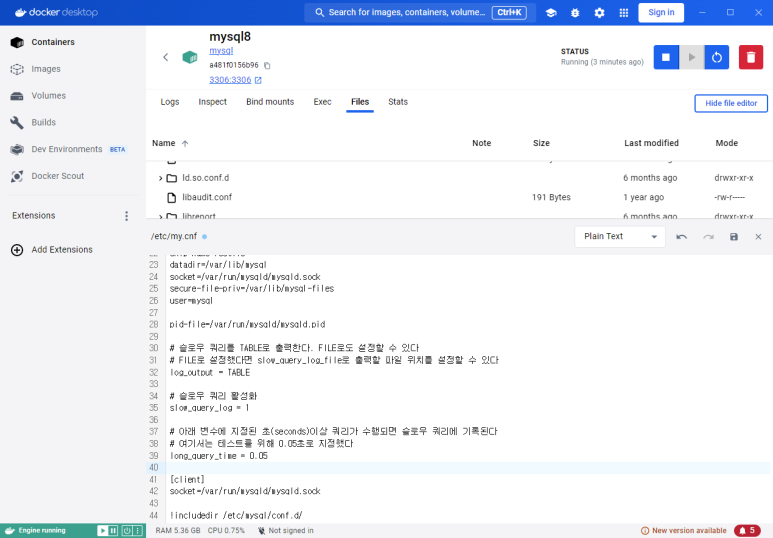Open the engine more options menu
Screen dimensions: 773x538
point(138,531)
